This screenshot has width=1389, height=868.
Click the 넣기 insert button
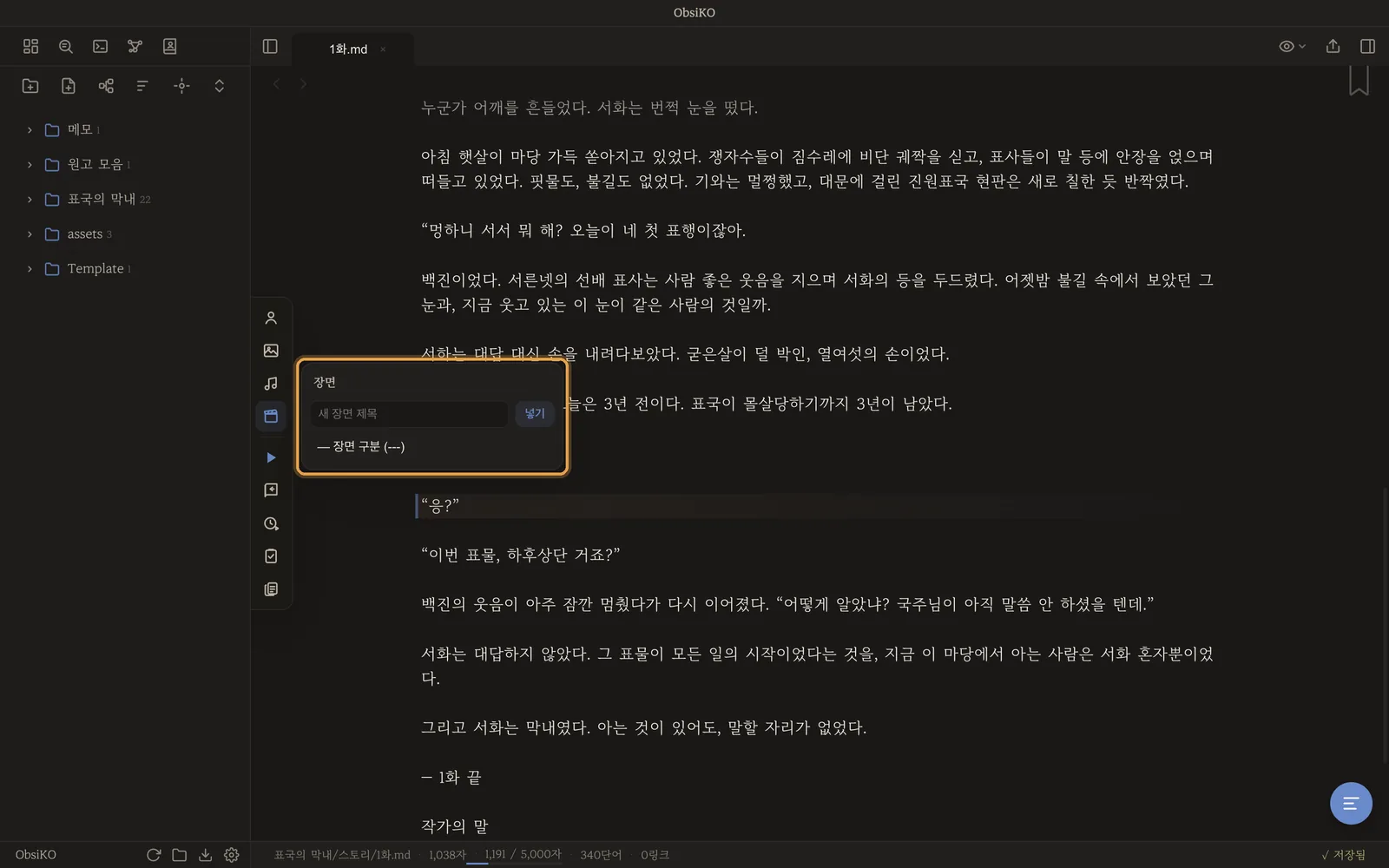click(x=535, y=413)
